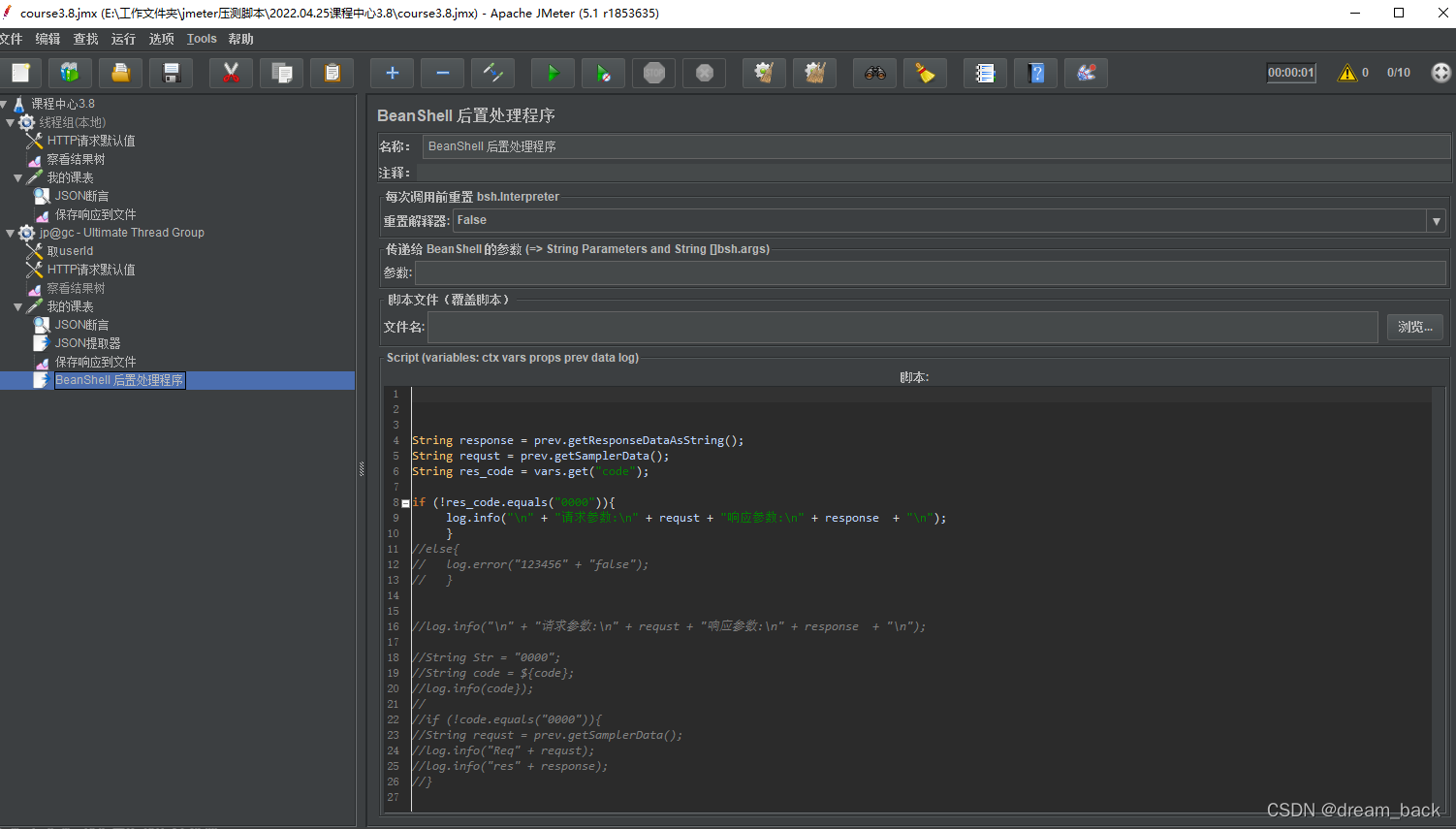Click the 00:00:01 elapsed time display
Screen dimensions: 1456x829
pos(1291,73)
